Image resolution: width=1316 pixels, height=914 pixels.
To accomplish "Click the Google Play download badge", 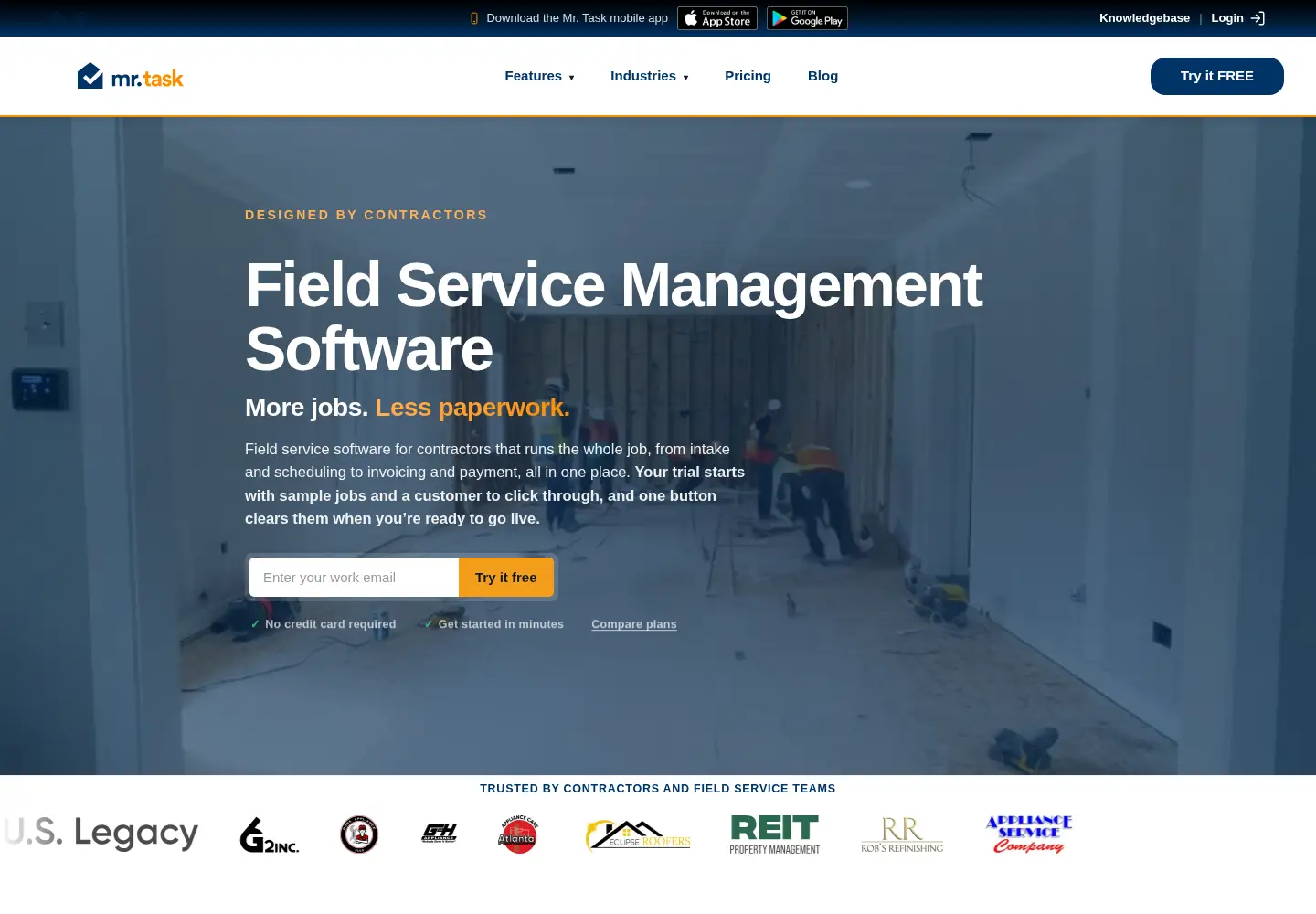I will 807,18.
